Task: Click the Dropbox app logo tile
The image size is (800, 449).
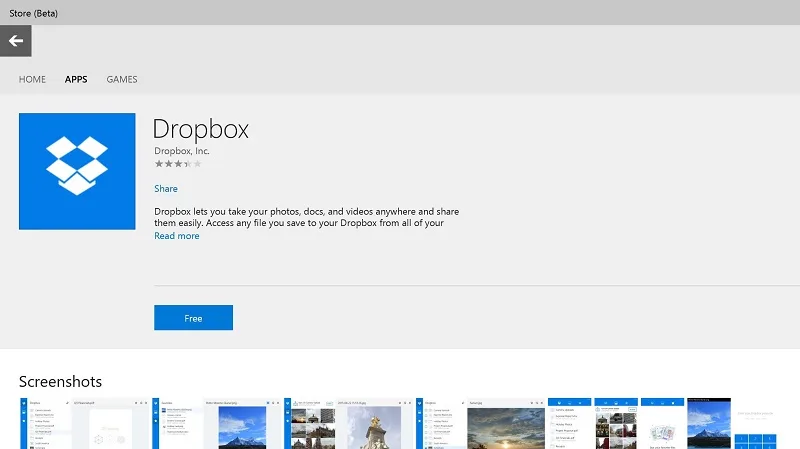Action: point(77,171)
